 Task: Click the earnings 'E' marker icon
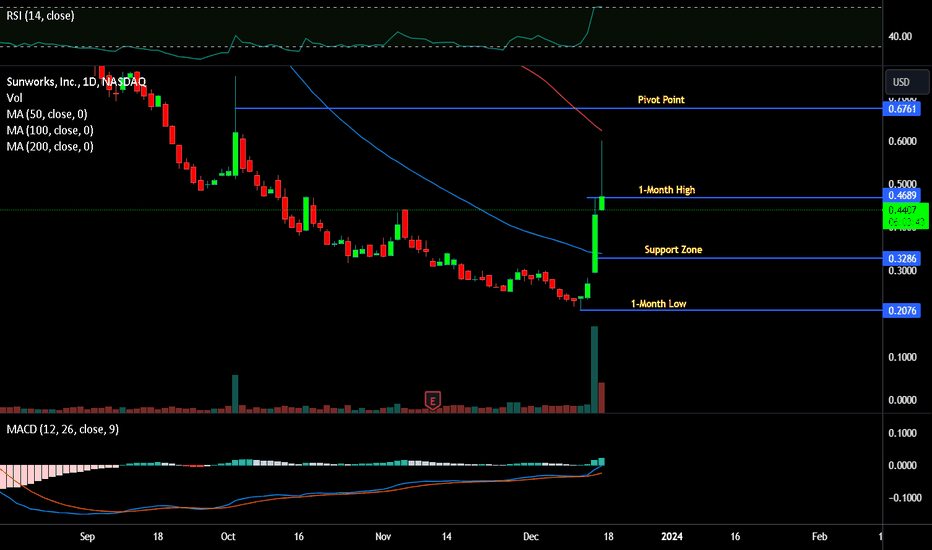click(x=433, y=400)
